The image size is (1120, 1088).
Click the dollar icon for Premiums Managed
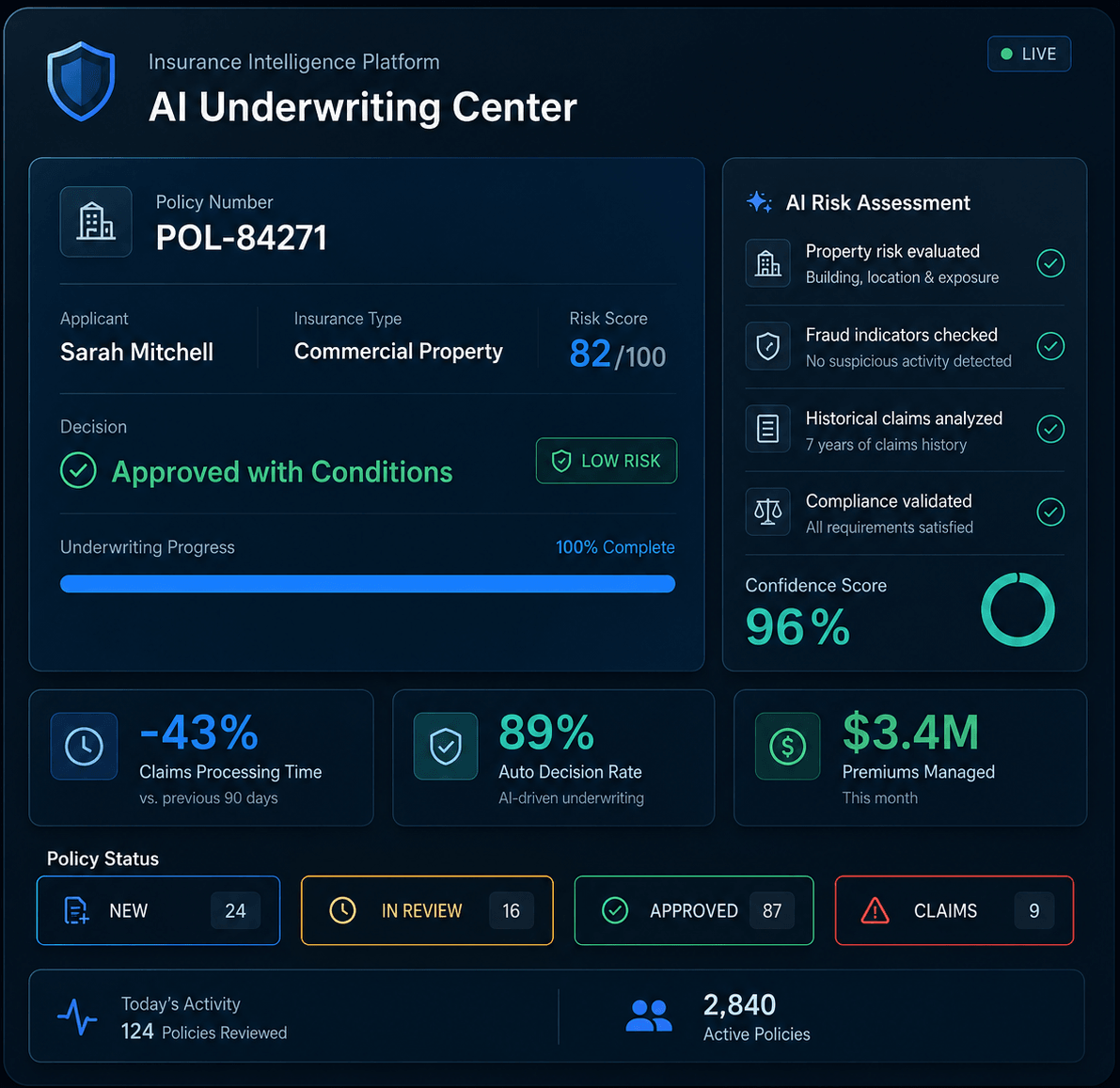788,746
